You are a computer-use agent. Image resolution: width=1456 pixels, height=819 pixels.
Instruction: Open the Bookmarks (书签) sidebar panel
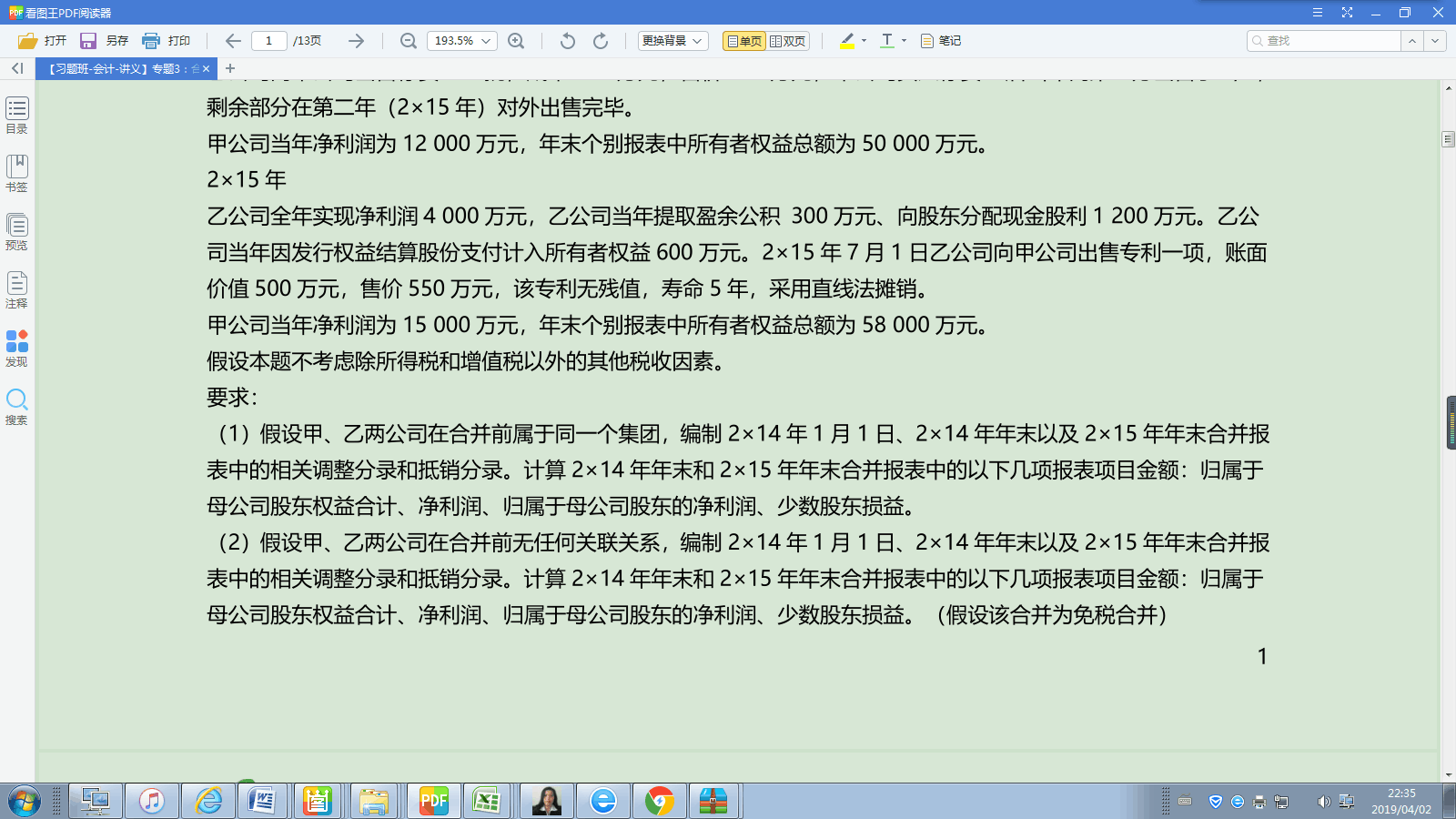click(x=17, y=172)
